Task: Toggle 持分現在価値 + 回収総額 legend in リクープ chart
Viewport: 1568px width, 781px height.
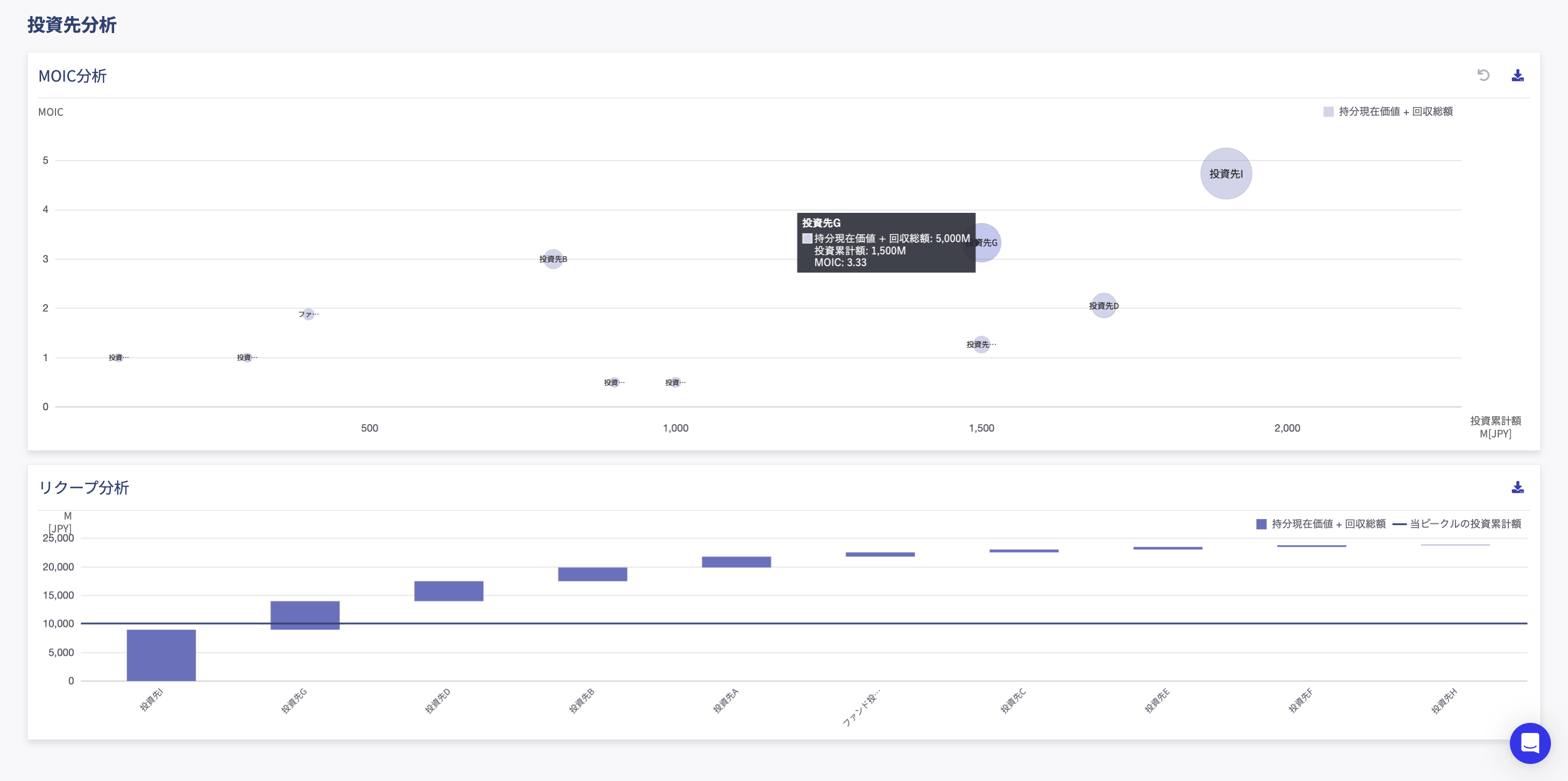Action: pyautogui.click(x=1328, y=523)
